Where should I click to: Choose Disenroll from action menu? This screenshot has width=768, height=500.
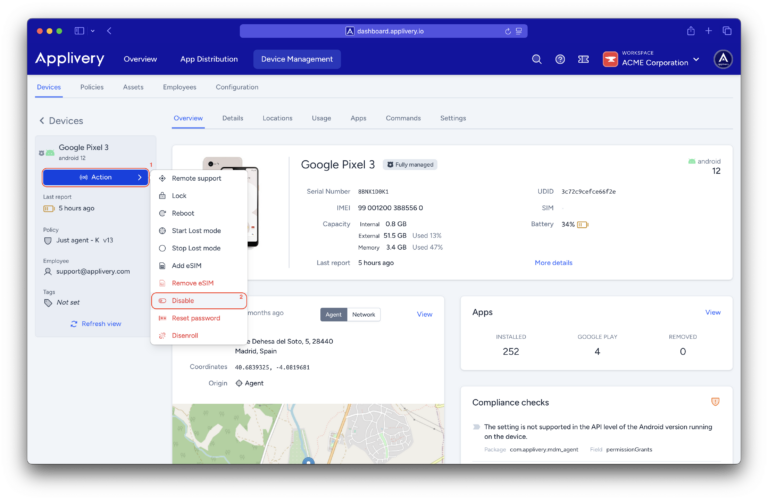[199, 335]
